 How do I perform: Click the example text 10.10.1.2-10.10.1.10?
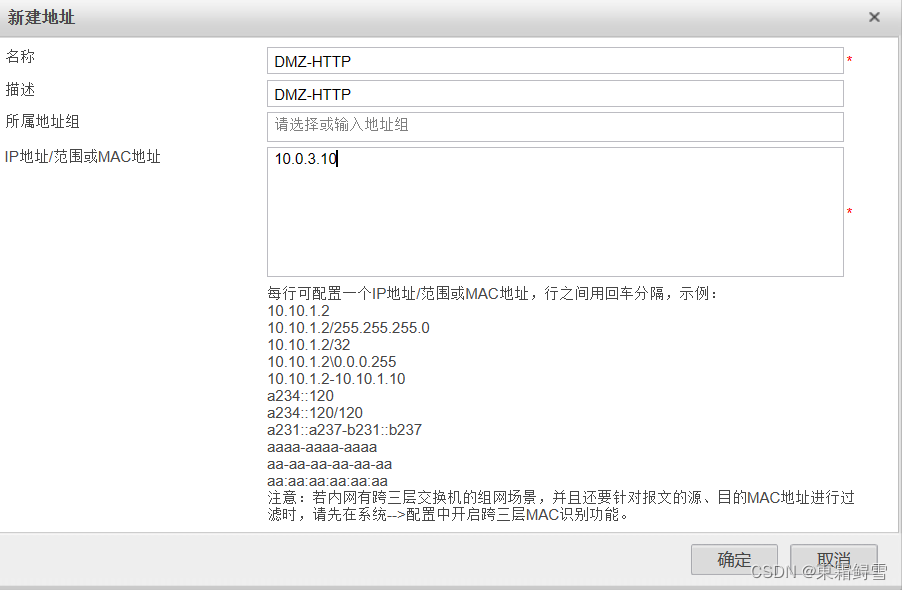[336, 379]
